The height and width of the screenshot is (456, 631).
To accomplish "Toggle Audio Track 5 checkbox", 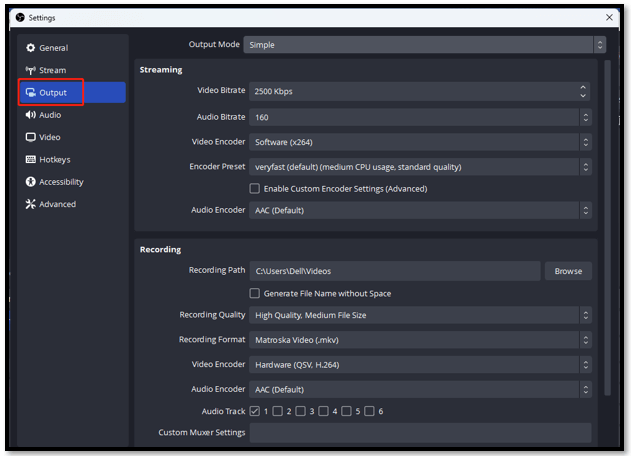I will click(x=346, y=411).
